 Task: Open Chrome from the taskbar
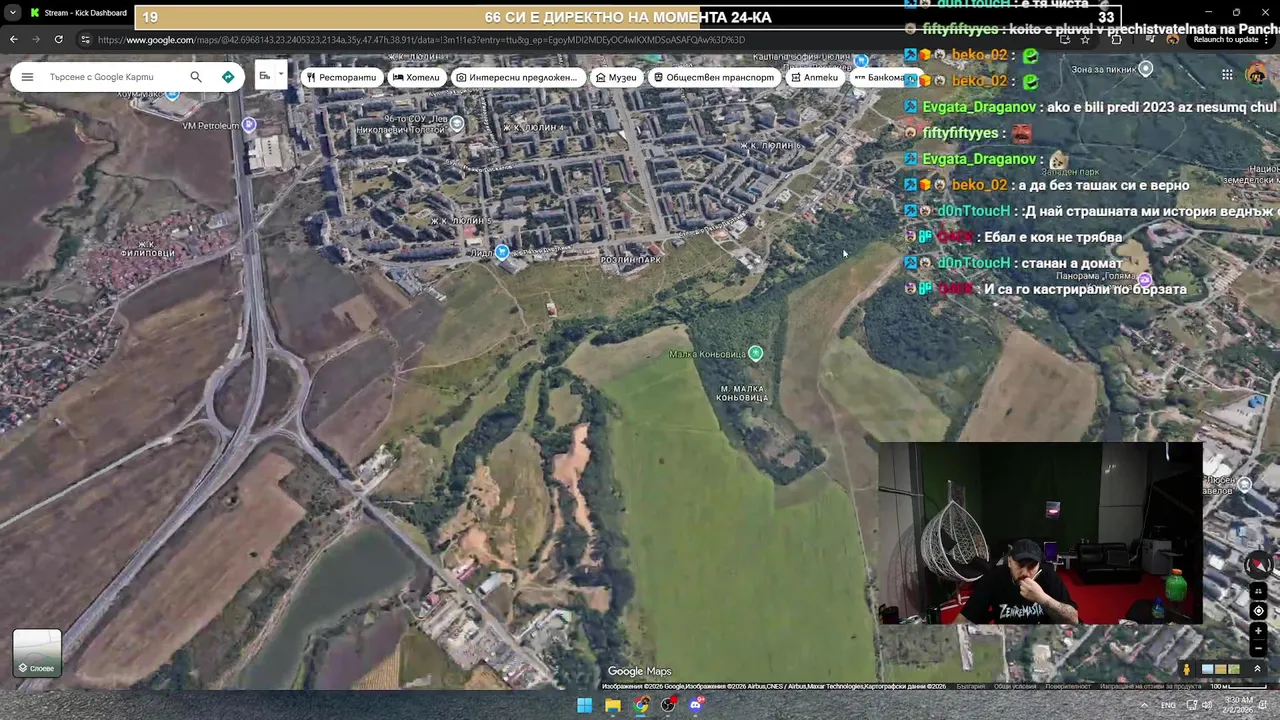[x=641, y=705]
